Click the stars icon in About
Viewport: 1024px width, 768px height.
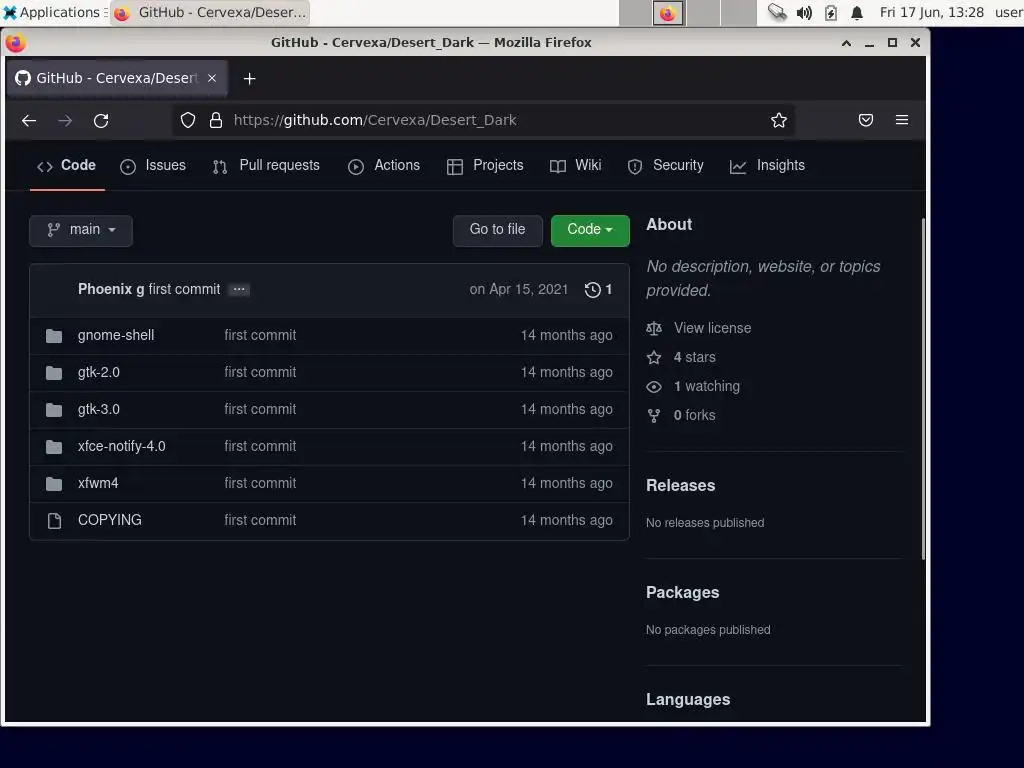[x=654, y=357]
